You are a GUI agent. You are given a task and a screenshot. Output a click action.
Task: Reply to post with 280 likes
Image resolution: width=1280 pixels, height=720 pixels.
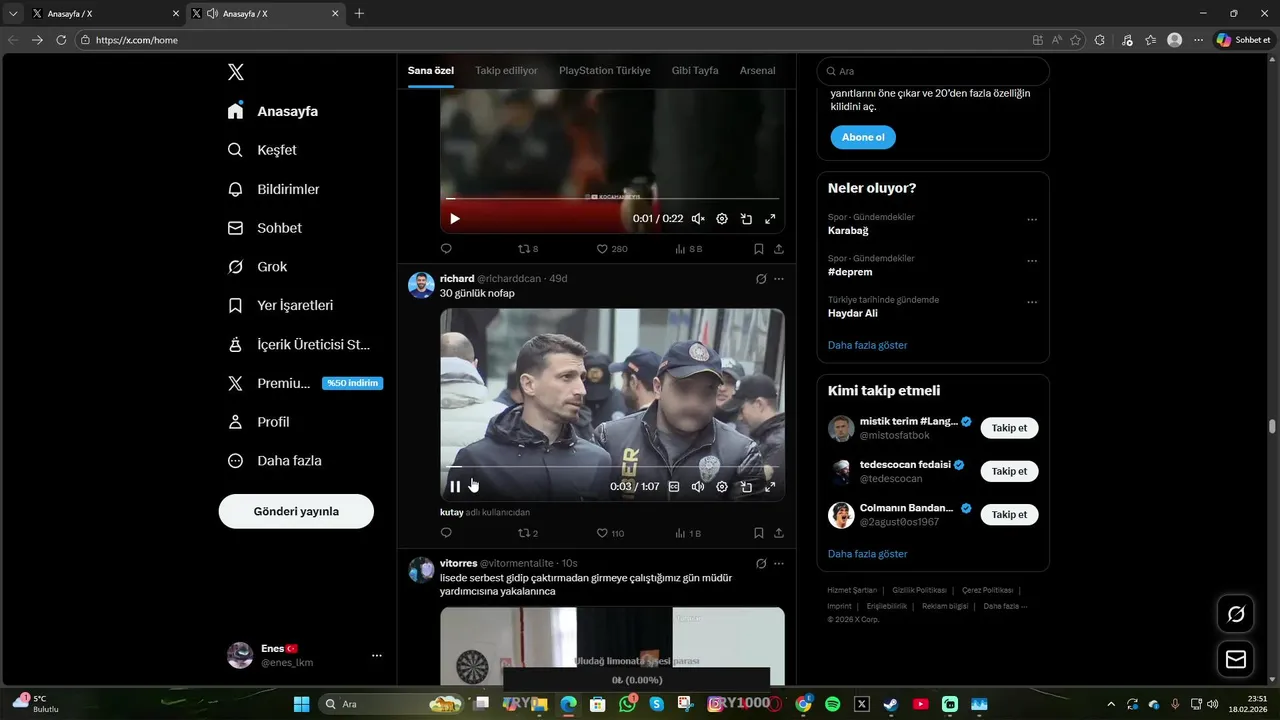pos(446,249)
